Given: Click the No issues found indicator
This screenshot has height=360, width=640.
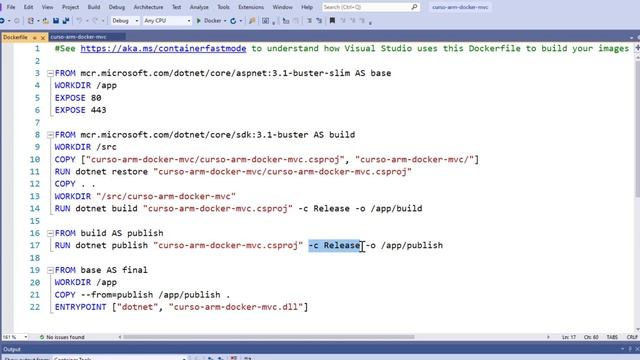Looking at the screenshot, I should tap(62, 337).
